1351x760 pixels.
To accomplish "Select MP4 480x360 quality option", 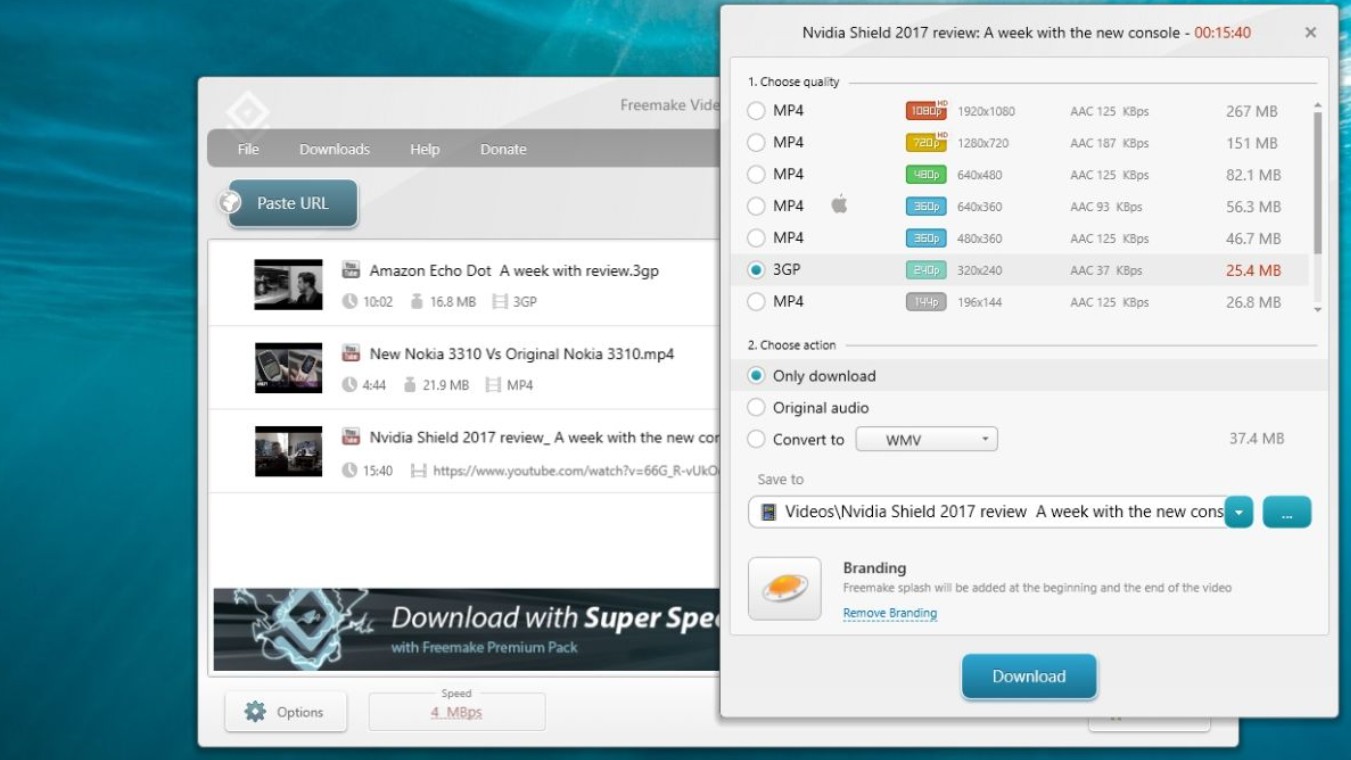I will pos(756,238).
